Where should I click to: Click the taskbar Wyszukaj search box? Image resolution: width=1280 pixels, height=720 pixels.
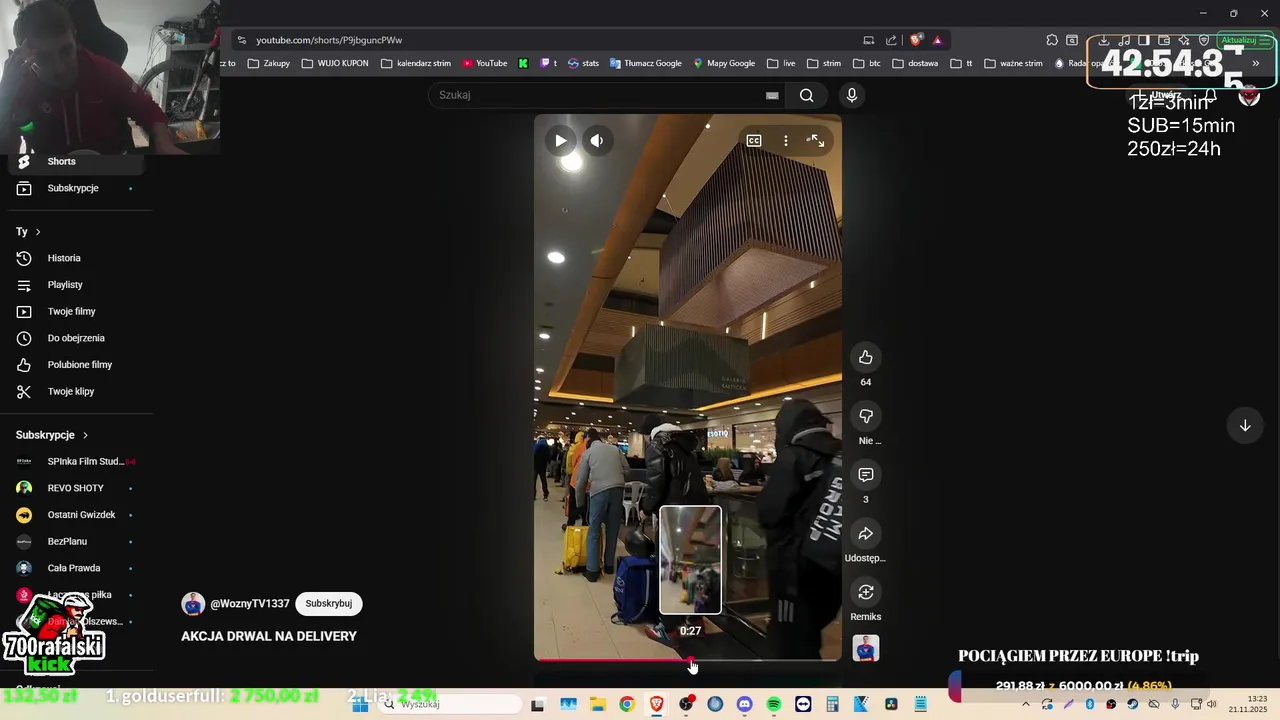pos(450,704)
